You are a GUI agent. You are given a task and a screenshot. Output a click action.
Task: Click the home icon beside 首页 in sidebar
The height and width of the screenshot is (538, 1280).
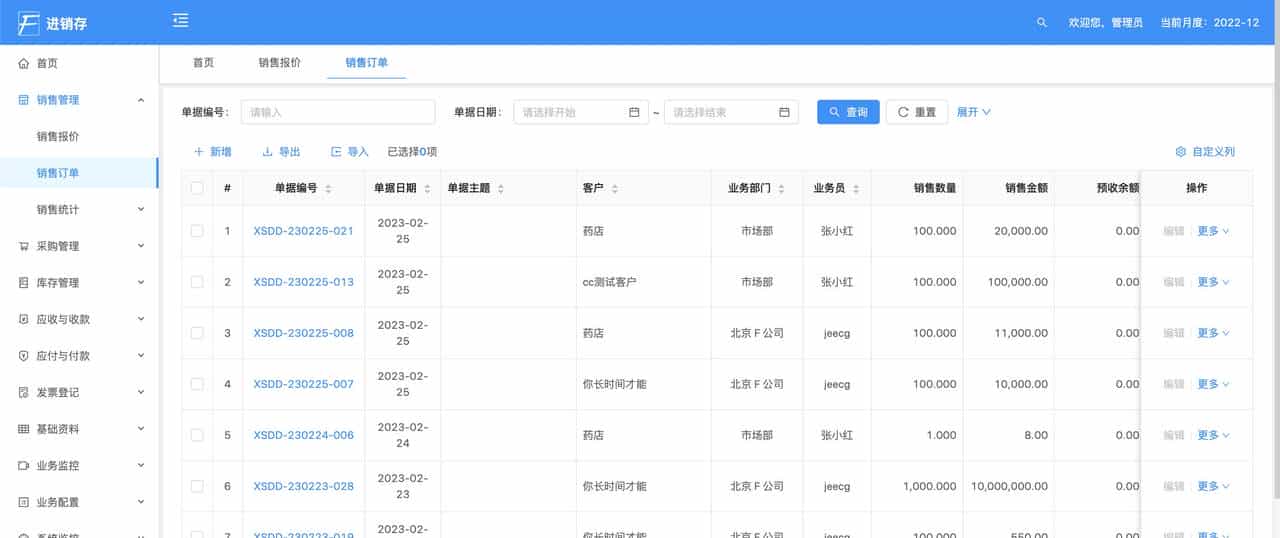pyautogui.click(x=24, y=63)
